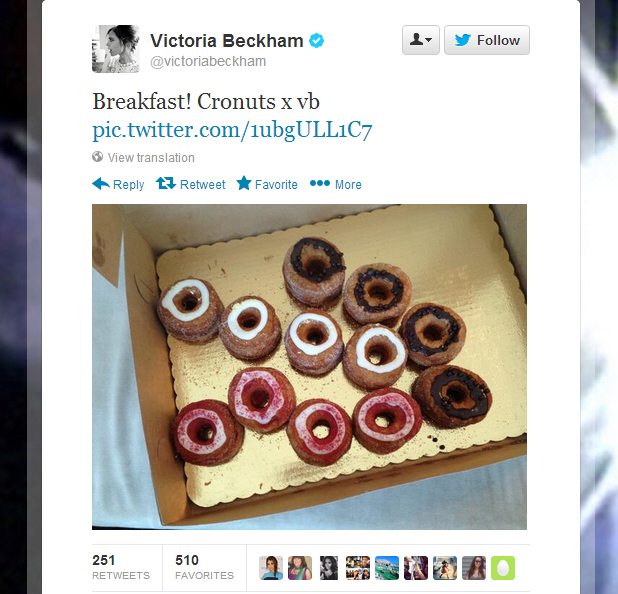Click the Follow button
The height and width of the screenshot is (594, 618).
coord(487,40)
